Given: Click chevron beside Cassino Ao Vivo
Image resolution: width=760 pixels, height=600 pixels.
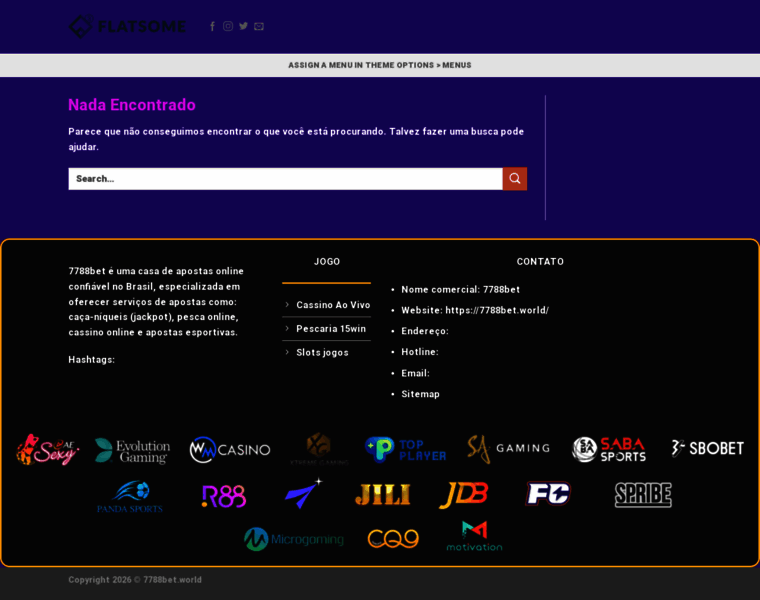Looking at the screenshot, I should click(287, 305).
